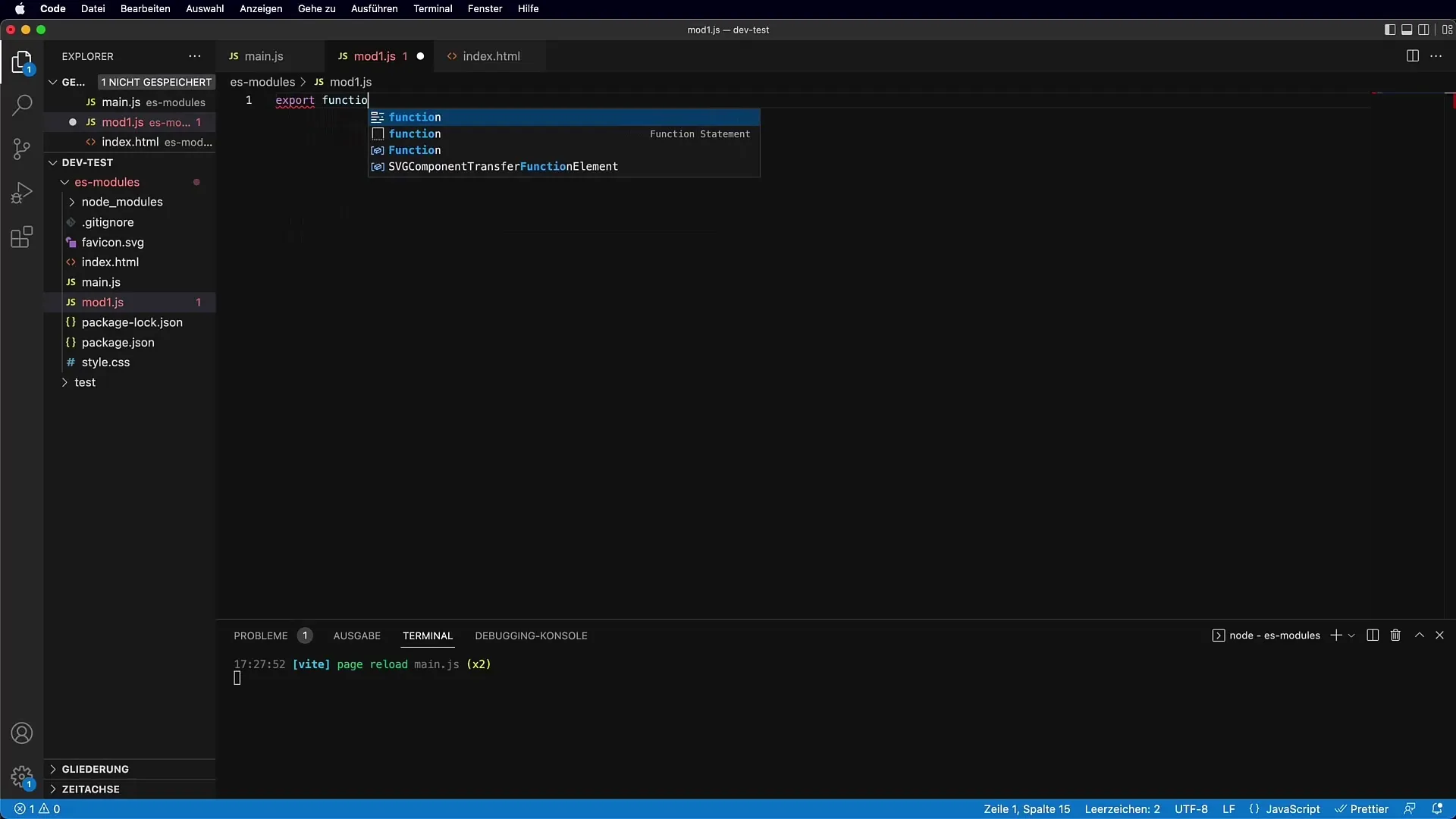1456x819 pixels.
Task: Pick capitalized Function variable suggestion
Action: 564,150
